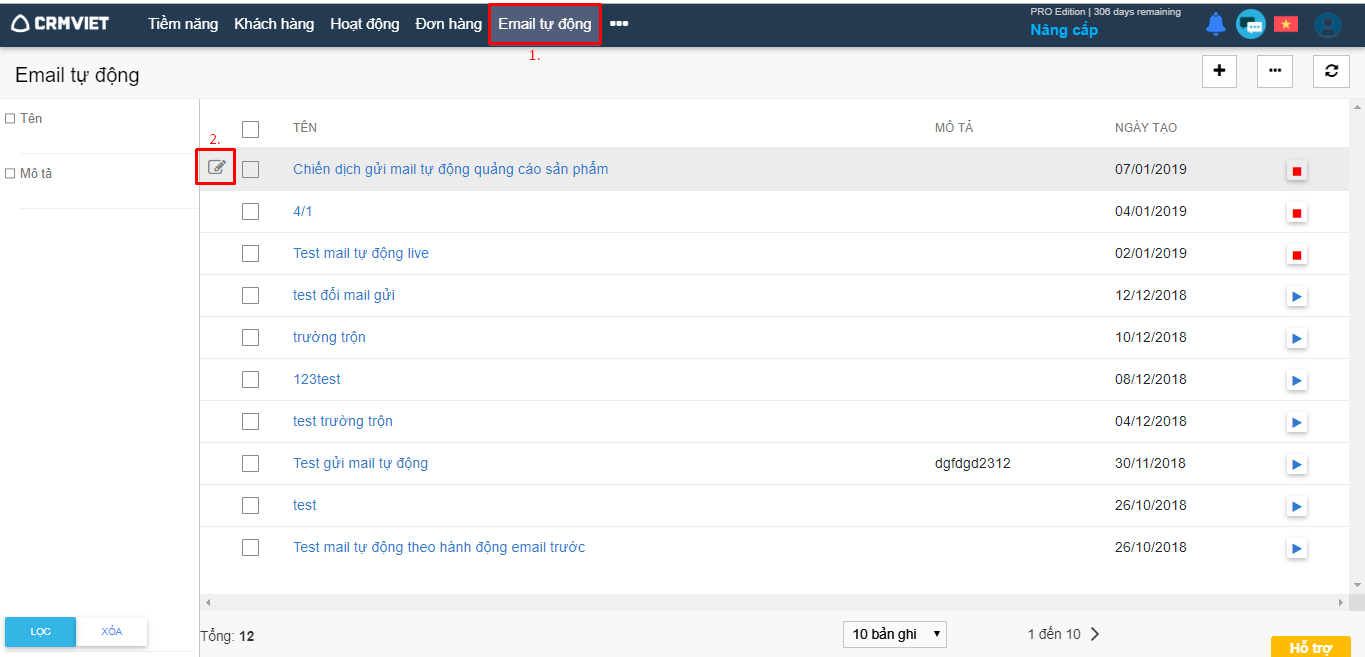Go to next page with arrow

click(1095, 634)
